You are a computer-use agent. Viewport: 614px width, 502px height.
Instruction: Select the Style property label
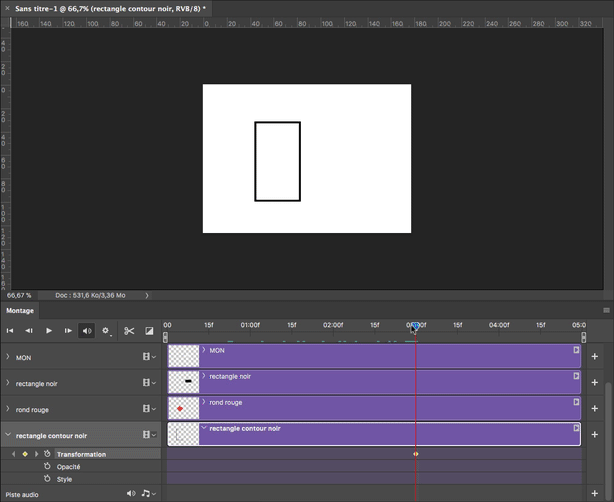pyautogui.click(x=65, y=479)
